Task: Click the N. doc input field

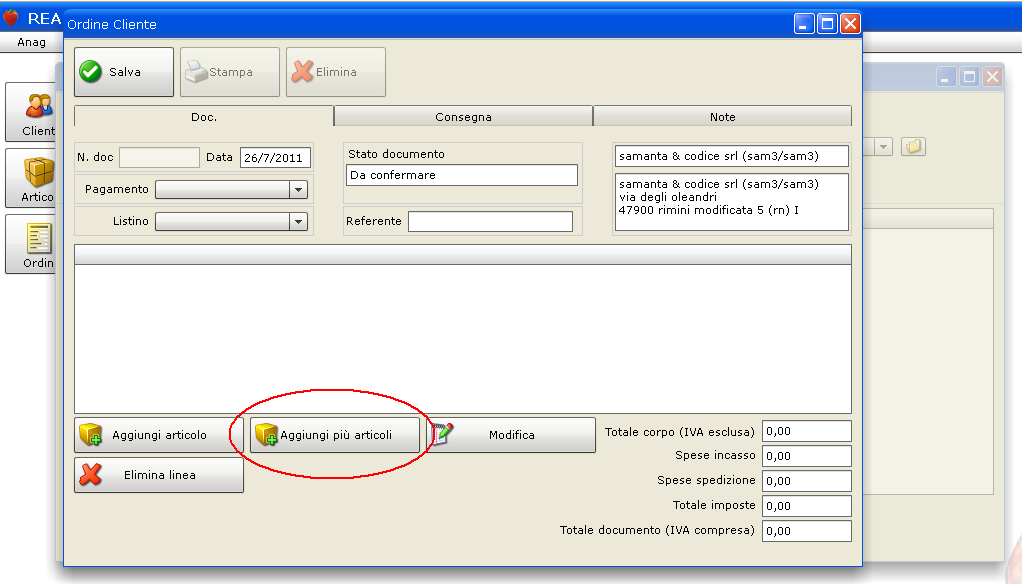Action: coord(160,157)
